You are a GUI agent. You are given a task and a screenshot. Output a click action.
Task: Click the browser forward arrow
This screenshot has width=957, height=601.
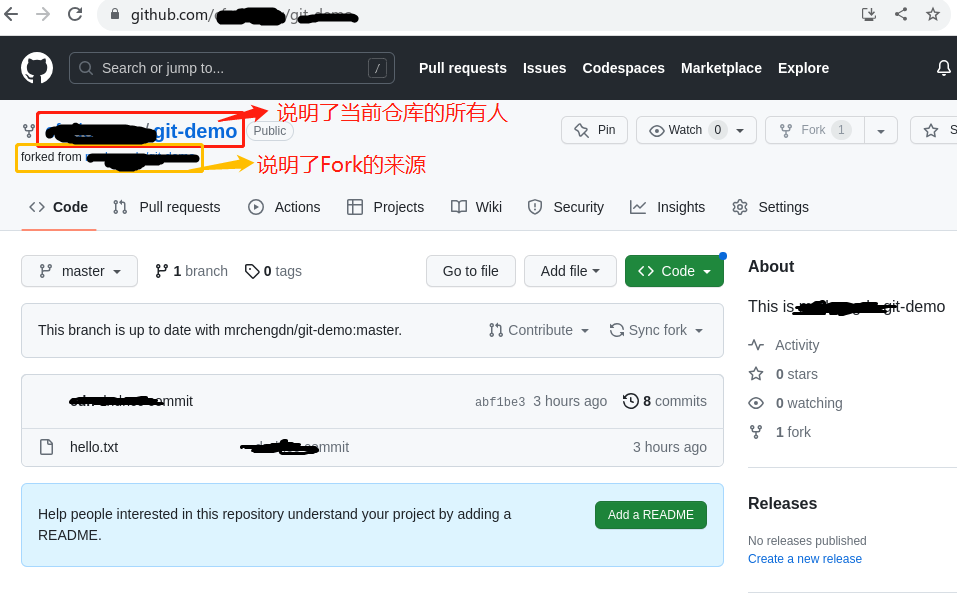(43, 14)
